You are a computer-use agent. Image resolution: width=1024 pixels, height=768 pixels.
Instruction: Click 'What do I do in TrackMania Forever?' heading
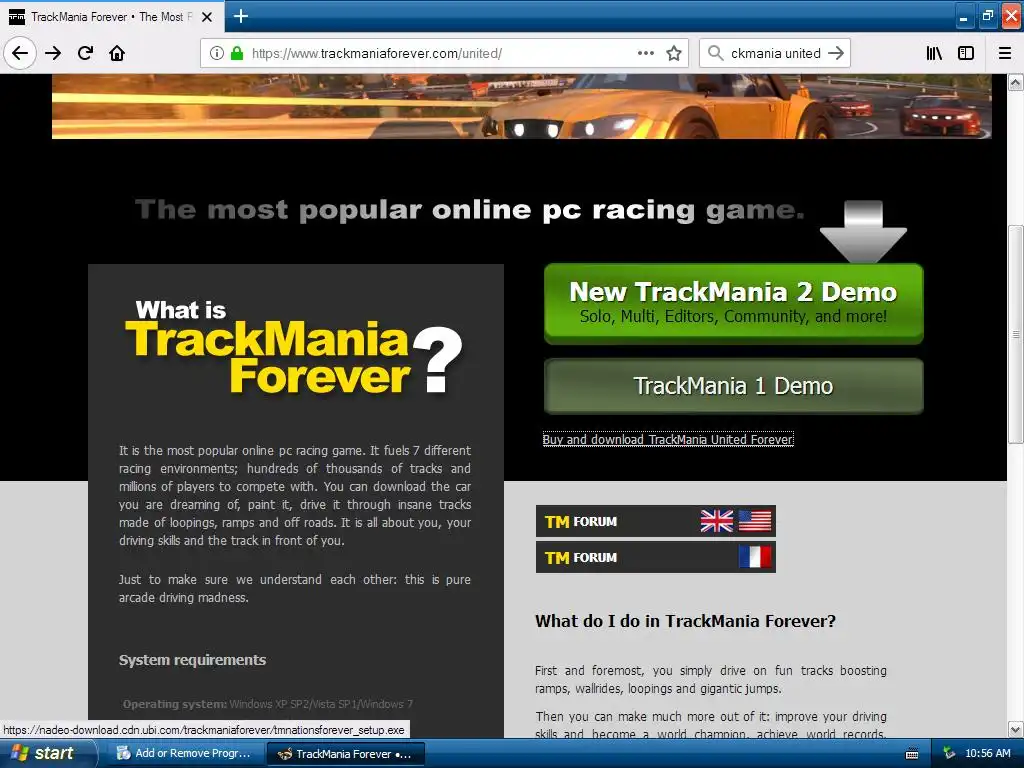pyautogui.click(x=685, y=621)
